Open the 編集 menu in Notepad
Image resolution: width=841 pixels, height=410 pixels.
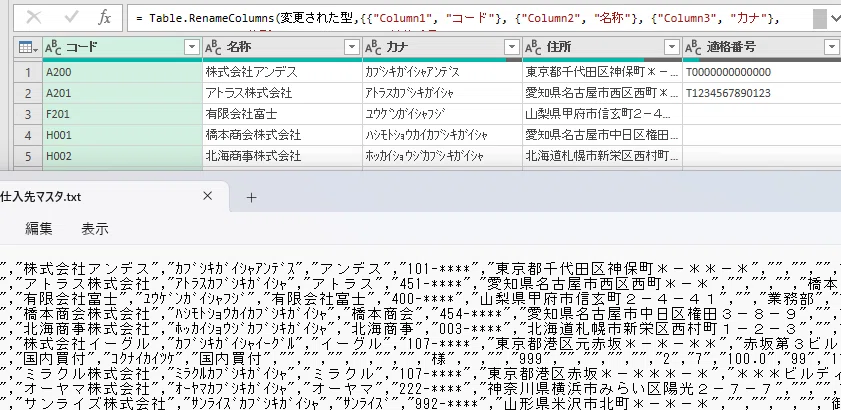coord(39,229)
